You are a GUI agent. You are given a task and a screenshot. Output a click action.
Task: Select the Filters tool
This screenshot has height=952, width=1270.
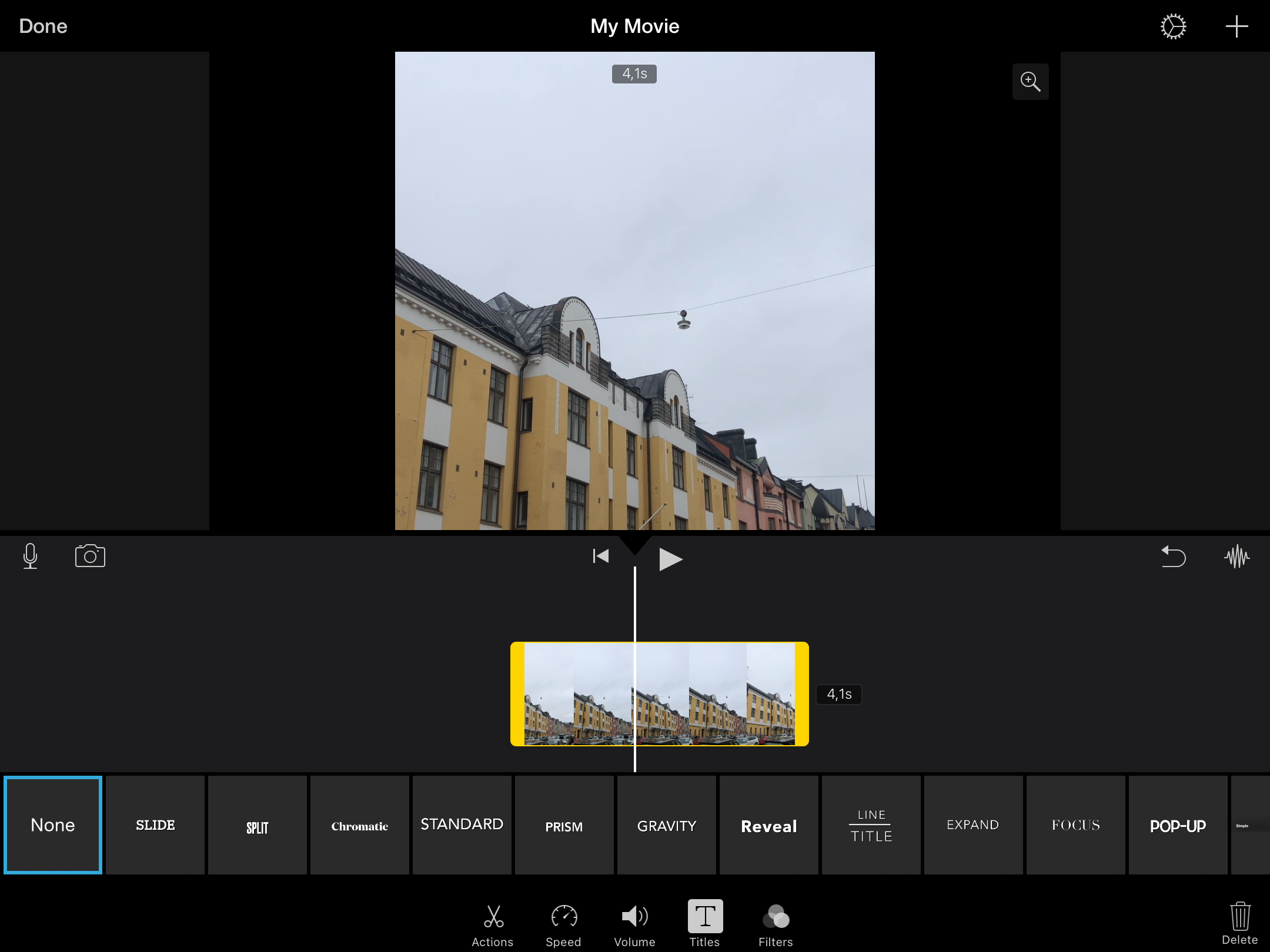[775, 916]
